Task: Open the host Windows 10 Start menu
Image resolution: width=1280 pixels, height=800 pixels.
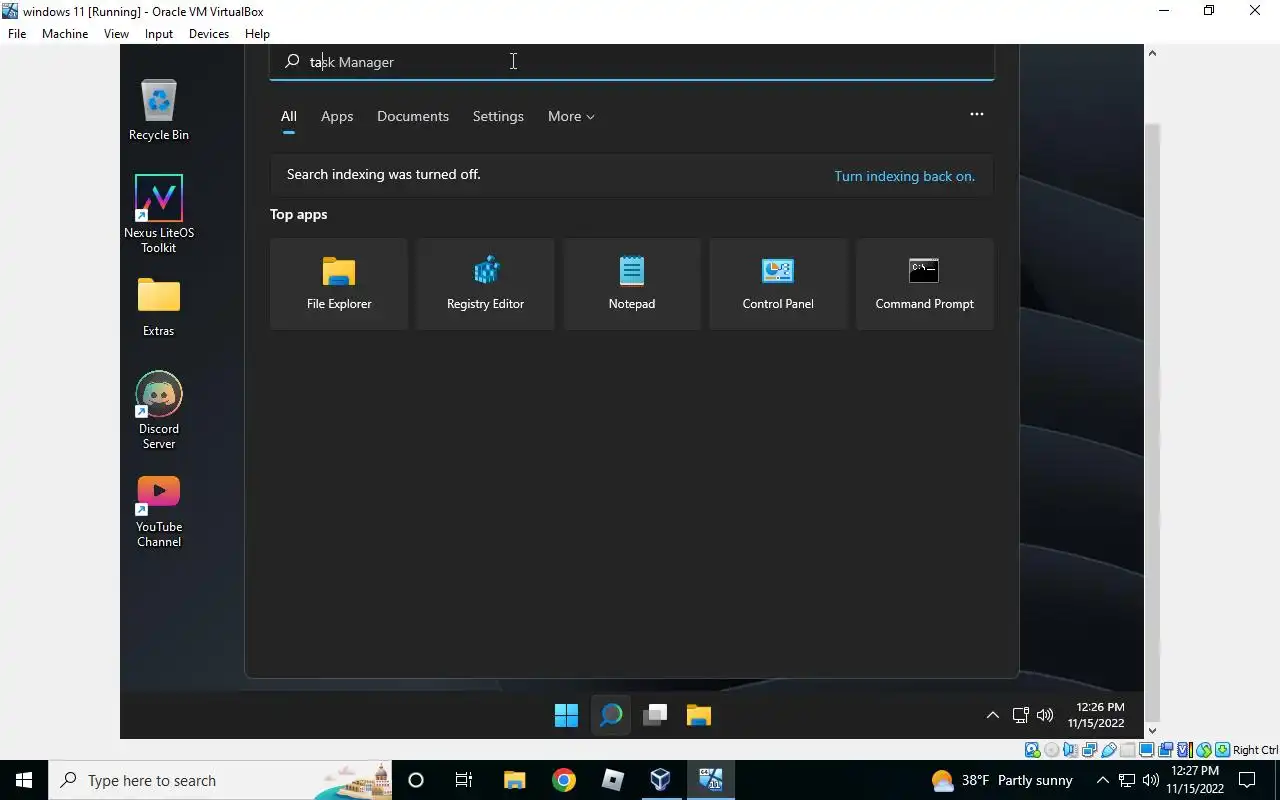Action: [24, 780]
